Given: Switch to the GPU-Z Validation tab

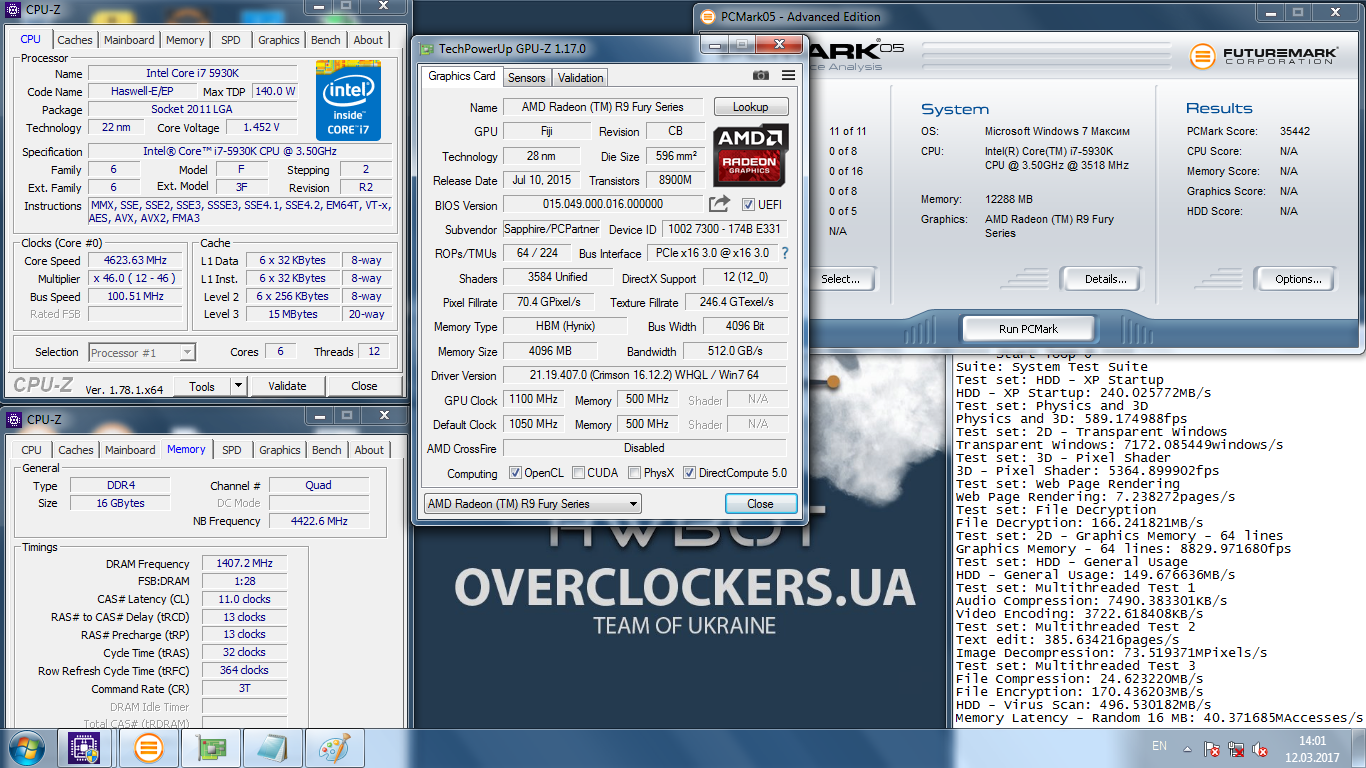Looking at the screenshot, I should [x=580, y=77].
